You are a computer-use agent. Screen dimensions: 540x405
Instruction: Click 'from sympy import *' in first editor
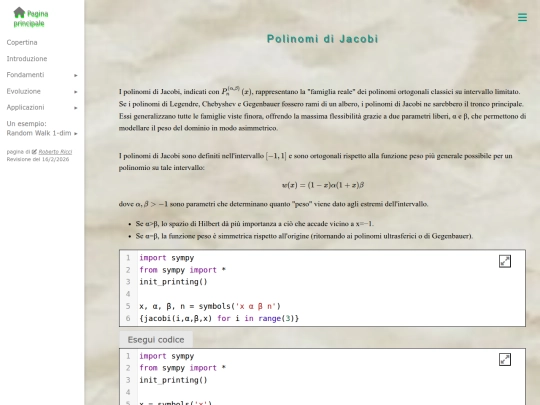pos(183,270)
